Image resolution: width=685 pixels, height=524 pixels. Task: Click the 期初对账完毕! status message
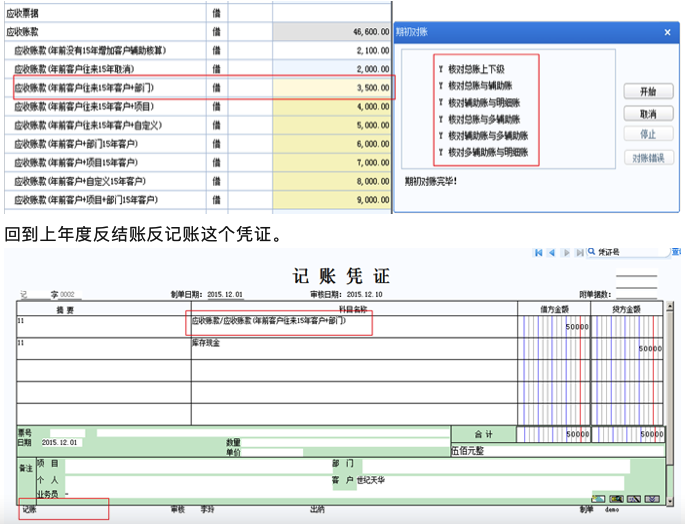point(431,181)
